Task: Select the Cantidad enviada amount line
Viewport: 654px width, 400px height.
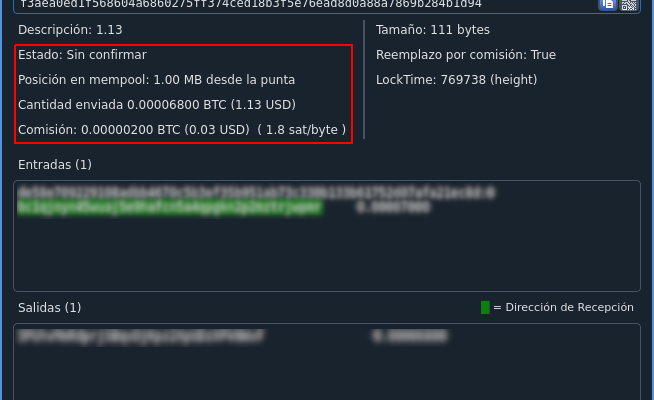Action: coord(157,105)
